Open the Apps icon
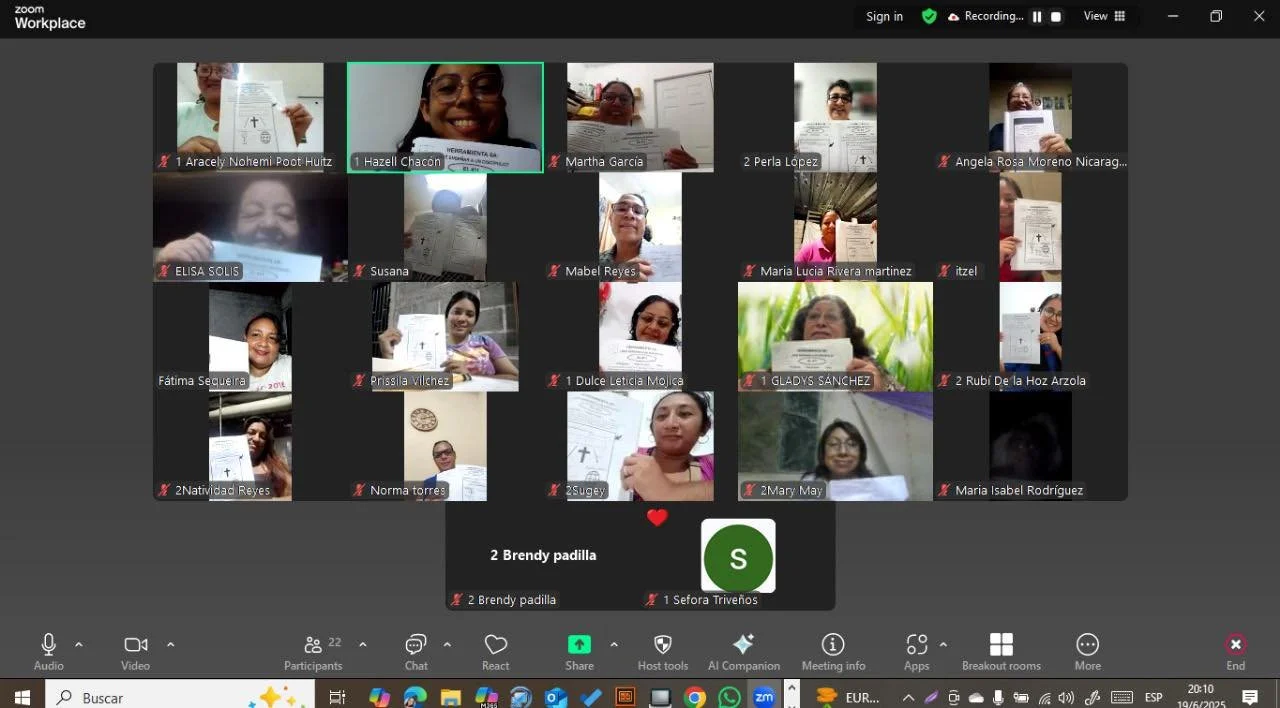This screenshot has width=1280, height=708. tap(916, 645)
